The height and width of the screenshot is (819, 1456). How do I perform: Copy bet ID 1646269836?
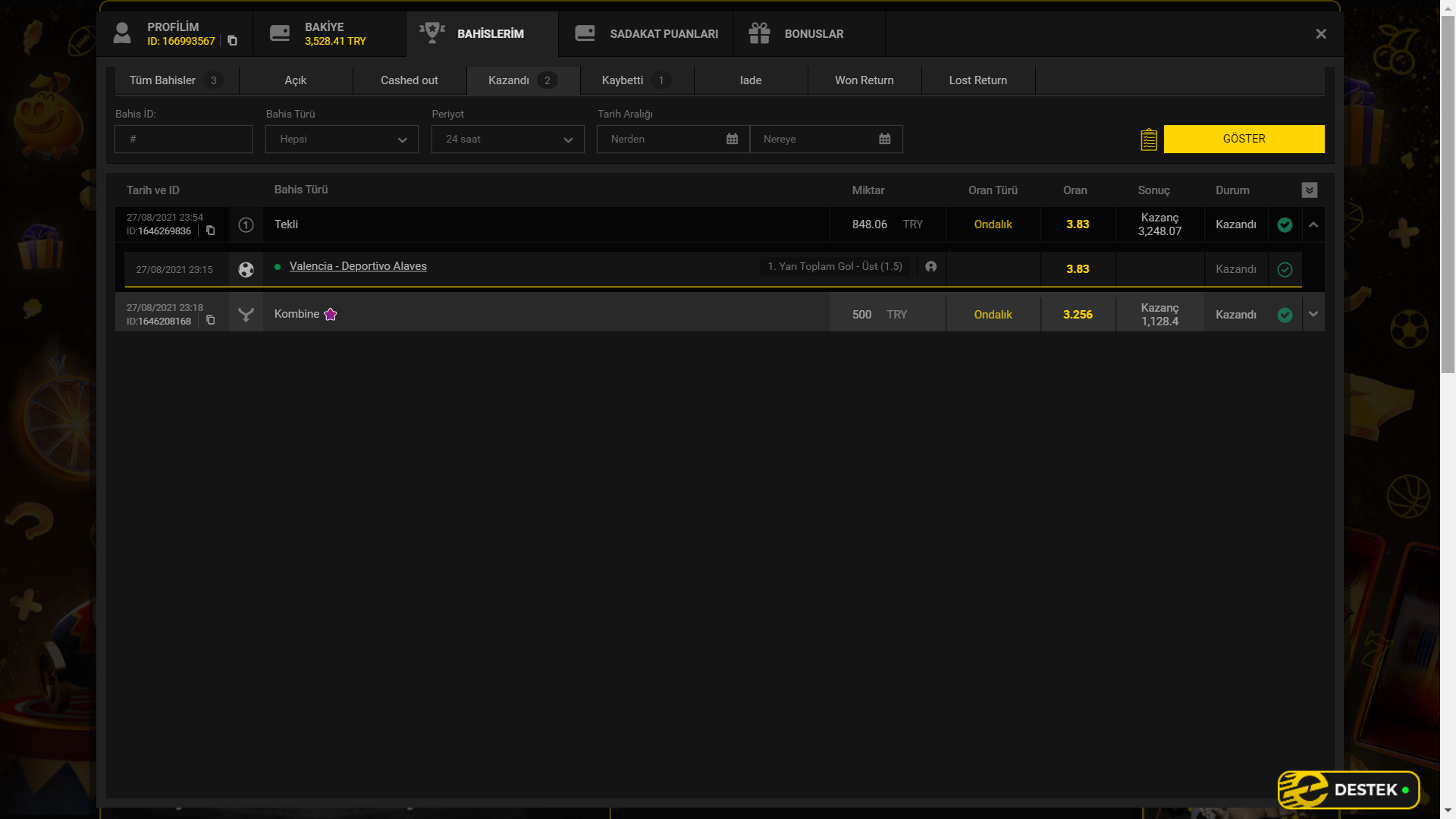coord(211,231)
